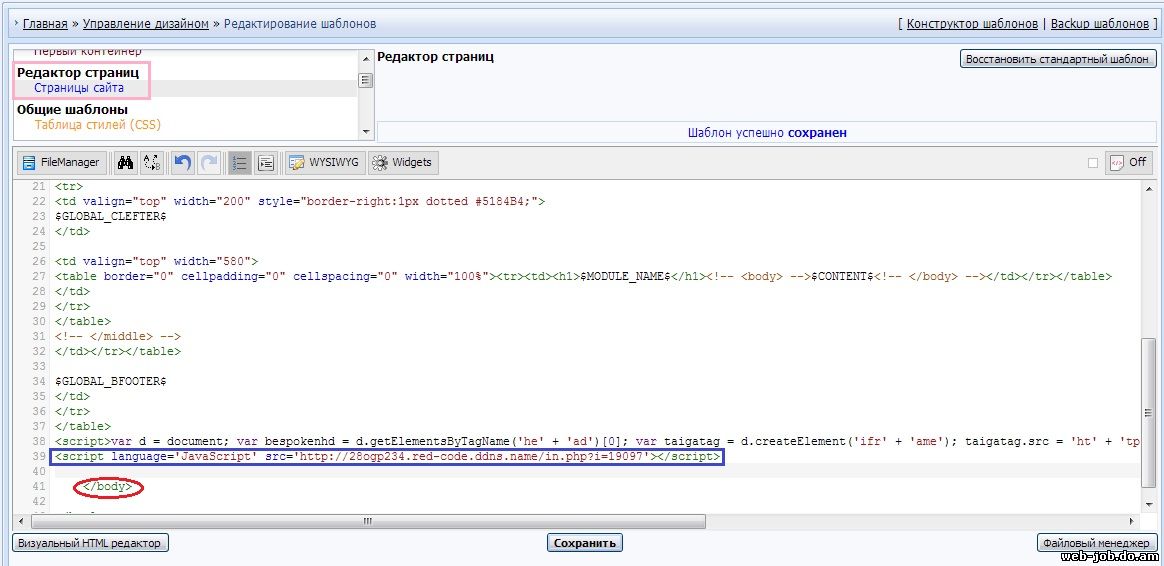Click template list scroll down arrow

(x=365, y=131)
